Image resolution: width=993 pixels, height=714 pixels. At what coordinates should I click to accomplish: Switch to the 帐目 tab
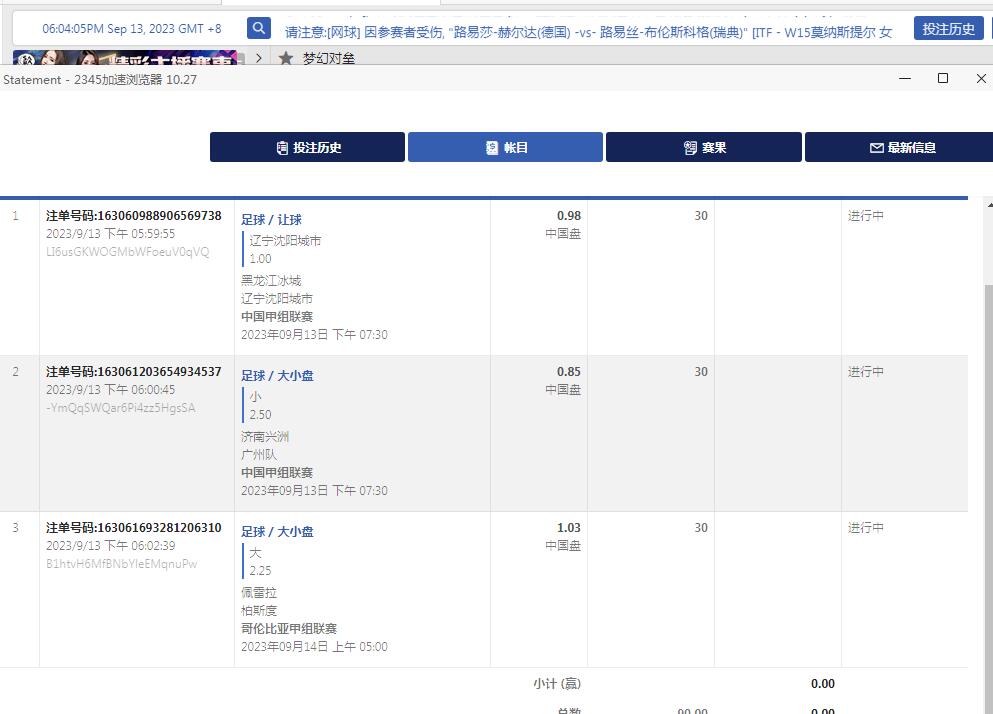click(505, 147)
